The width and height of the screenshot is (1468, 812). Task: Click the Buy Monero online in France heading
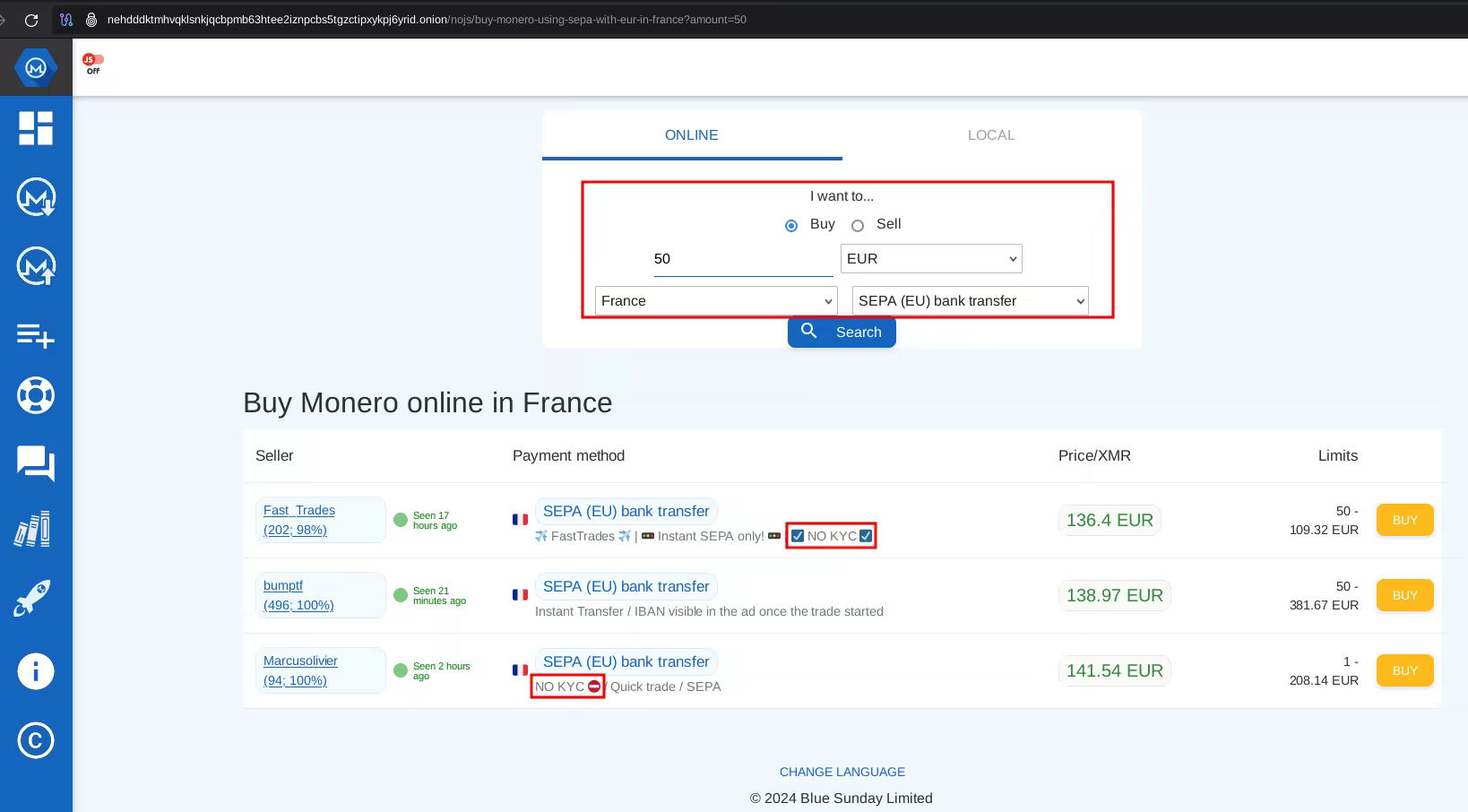[x=427, y=402]
